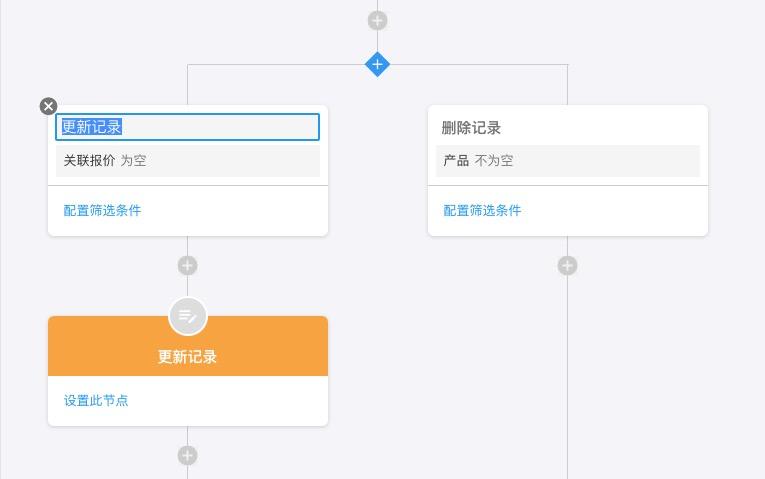Add a node below the 删除记录 branch
765x479 pixels.
pos(567,265)
